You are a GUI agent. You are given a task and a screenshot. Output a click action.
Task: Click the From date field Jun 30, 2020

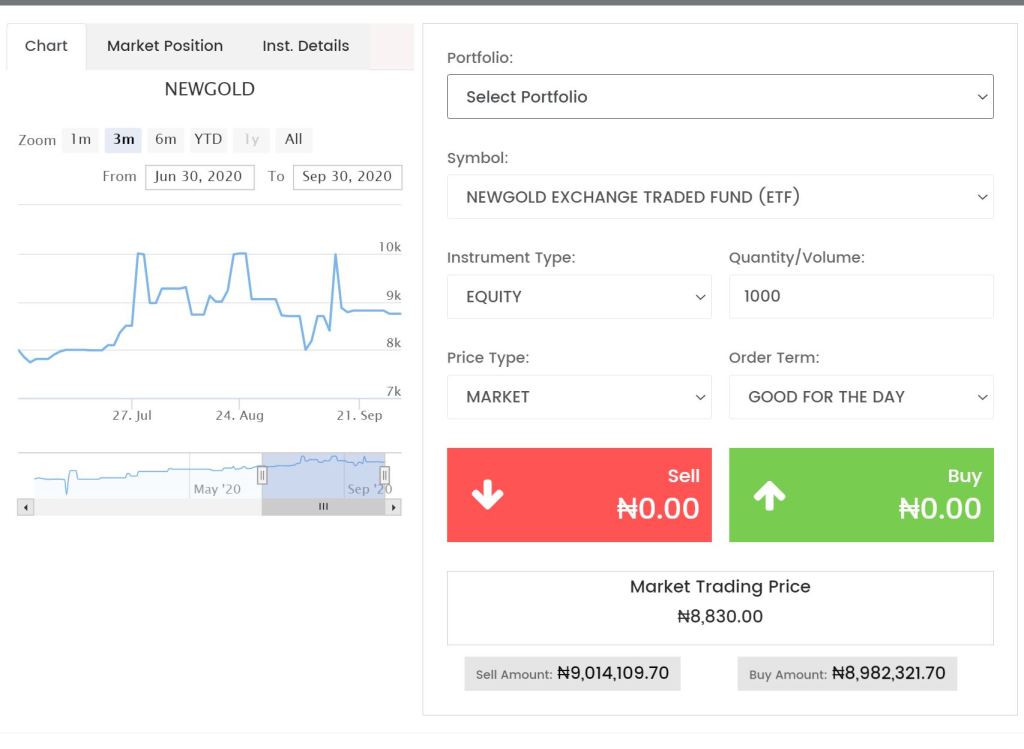(x=199, y=177)
